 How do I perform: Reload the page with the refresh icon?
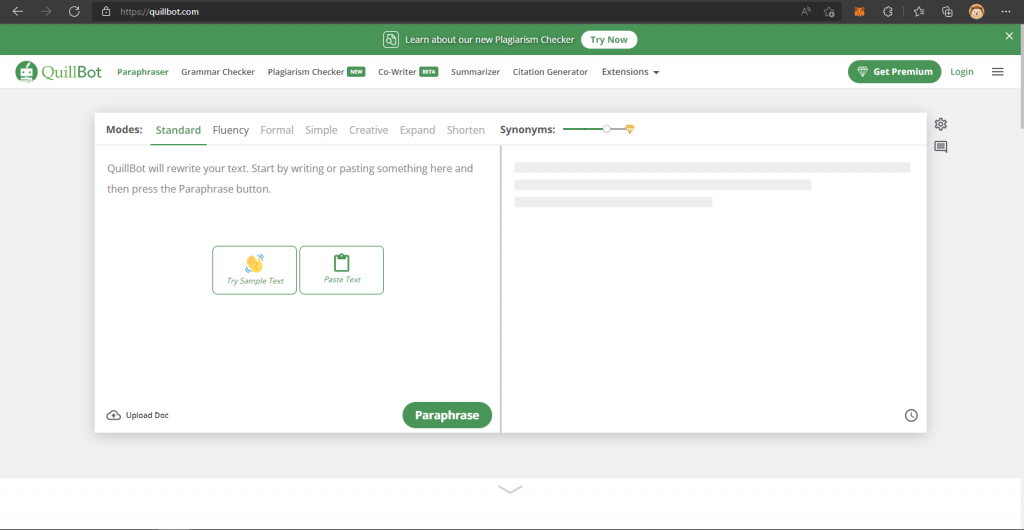coord(74,11)
